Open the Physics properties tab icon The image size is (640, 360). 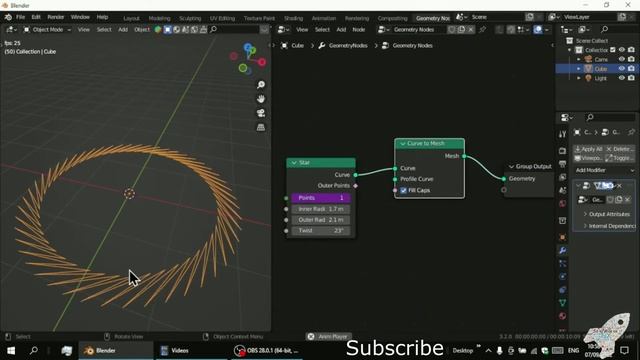tap(562, 276)
